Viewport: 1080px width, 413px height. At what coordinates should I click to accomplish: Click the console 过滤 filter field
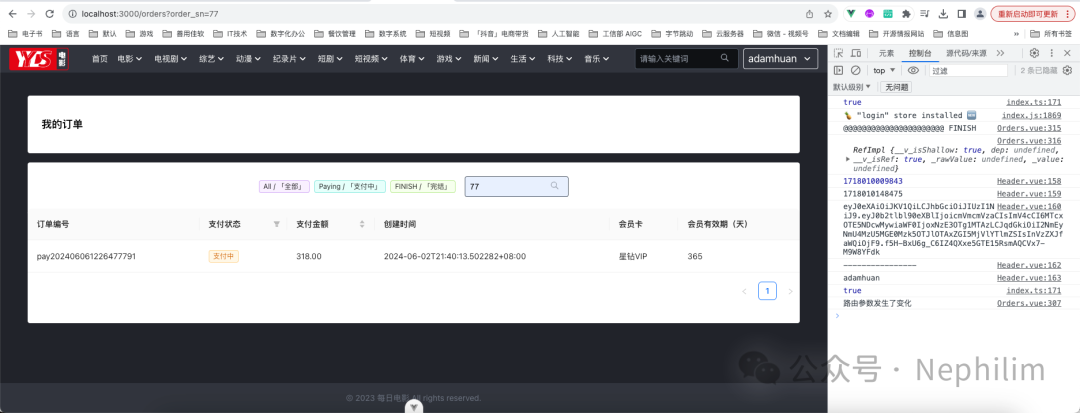pyautogui.click(x=967, y=70)
